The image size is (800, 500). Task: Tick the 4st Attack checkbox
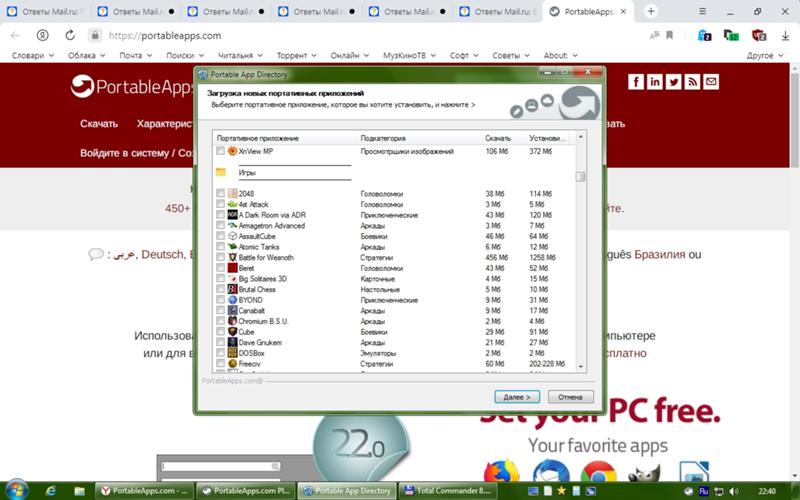point(220,204)
